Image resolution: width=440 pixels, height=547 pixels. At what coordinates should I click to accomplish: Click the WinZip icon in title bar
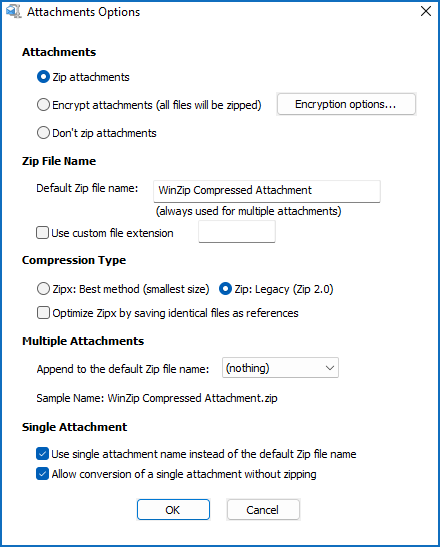[x=13, y=12]
